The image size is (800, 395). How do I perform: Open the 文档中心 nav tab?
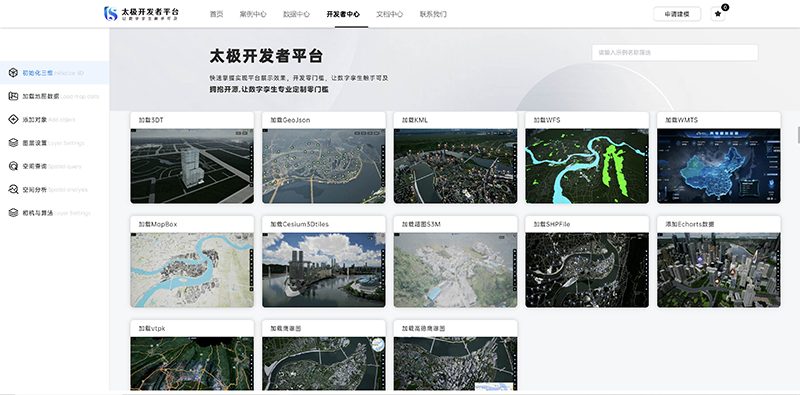coord(390,14)
